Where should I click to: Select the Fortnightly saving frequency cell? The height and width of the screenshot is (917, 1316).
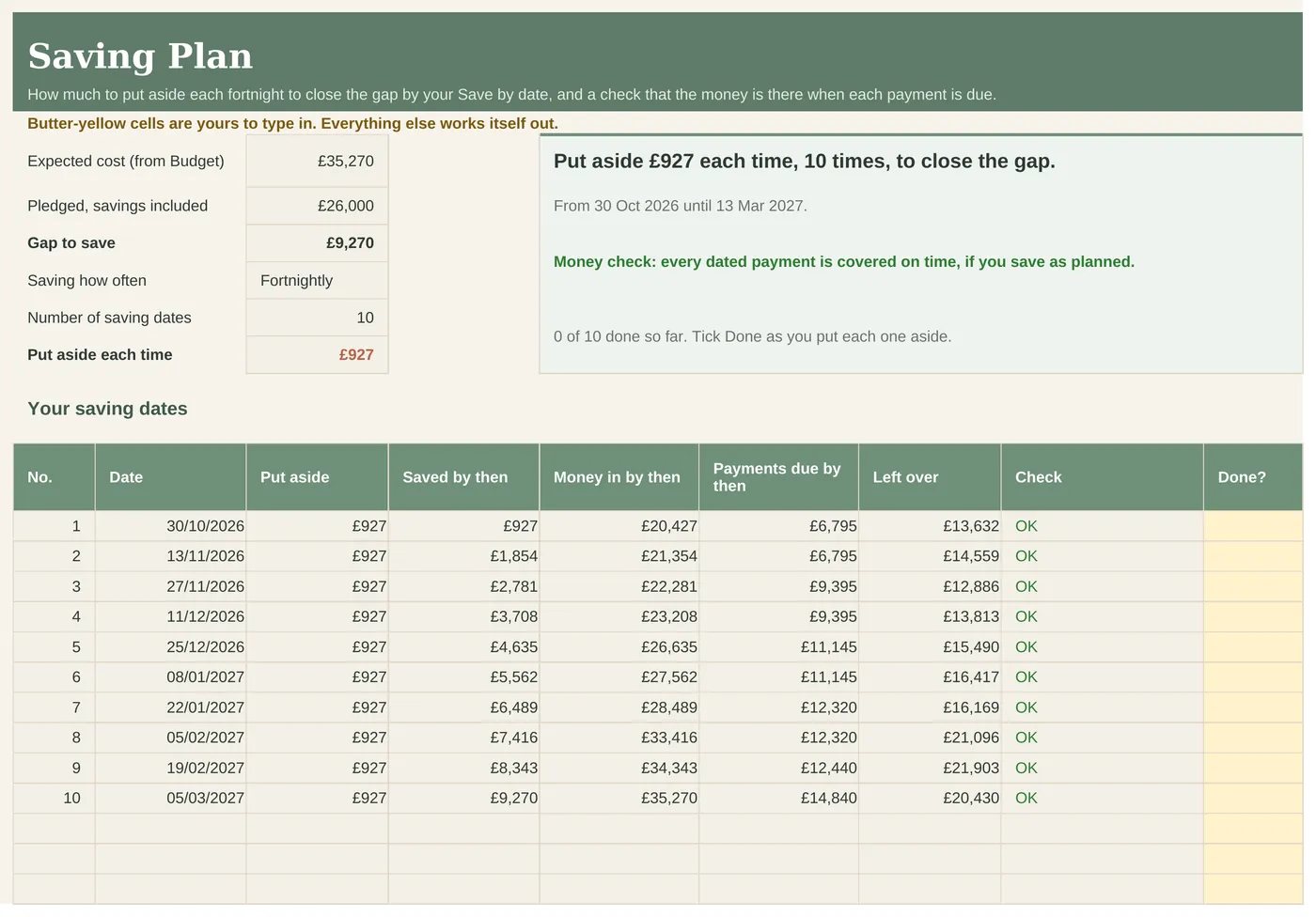pyautogui.click(x=317, y=280)
